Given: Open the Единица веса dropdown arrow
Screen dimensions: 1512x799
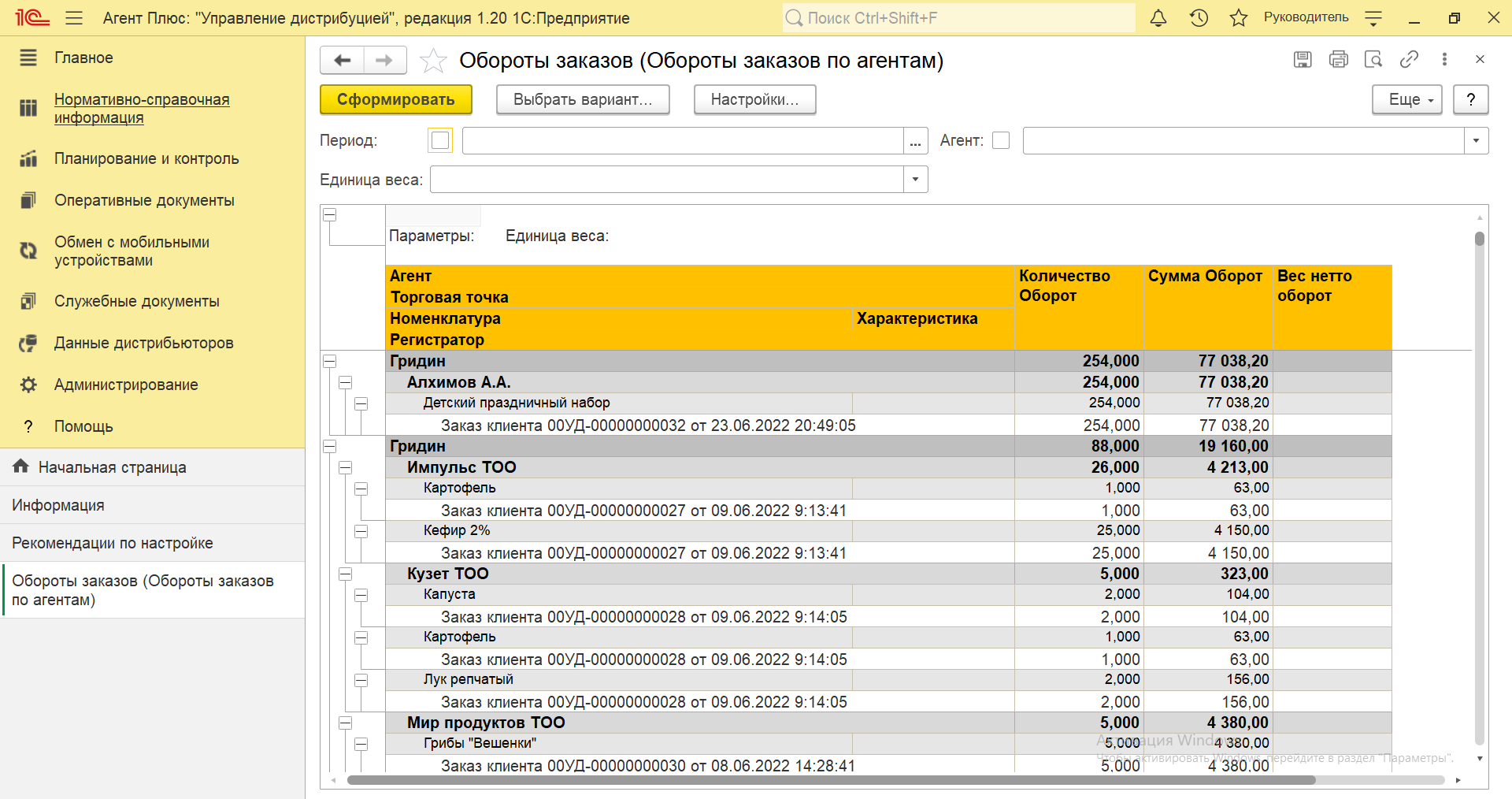Looking at the screenshot, I should click(x=915, y=179).
